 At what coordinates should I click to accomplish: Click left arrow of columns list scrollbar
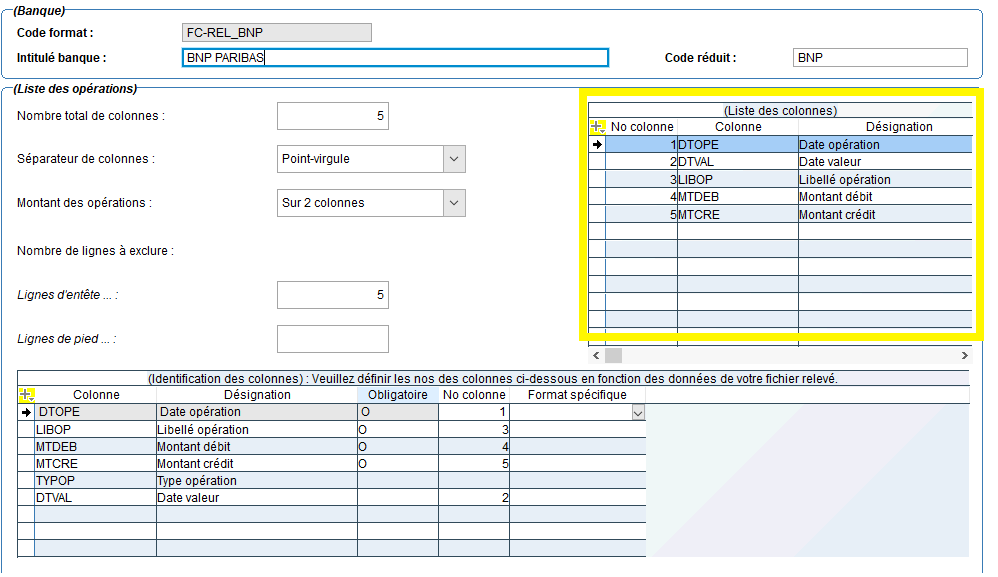coord(596,356)
